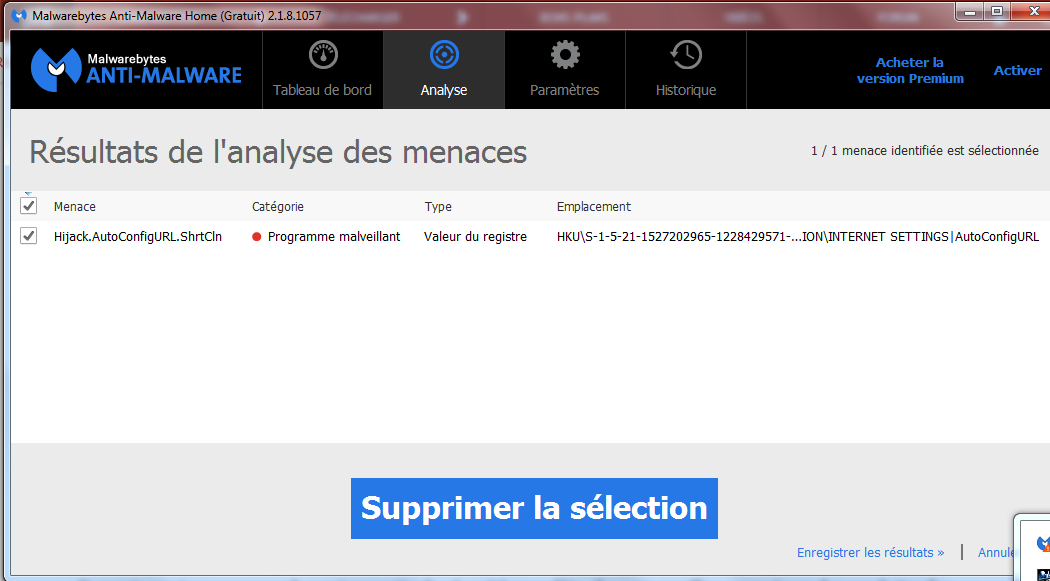Click the Valeur du registre type cell
The width and height of the screenshot is (1050, 581).
click(475, 237)
